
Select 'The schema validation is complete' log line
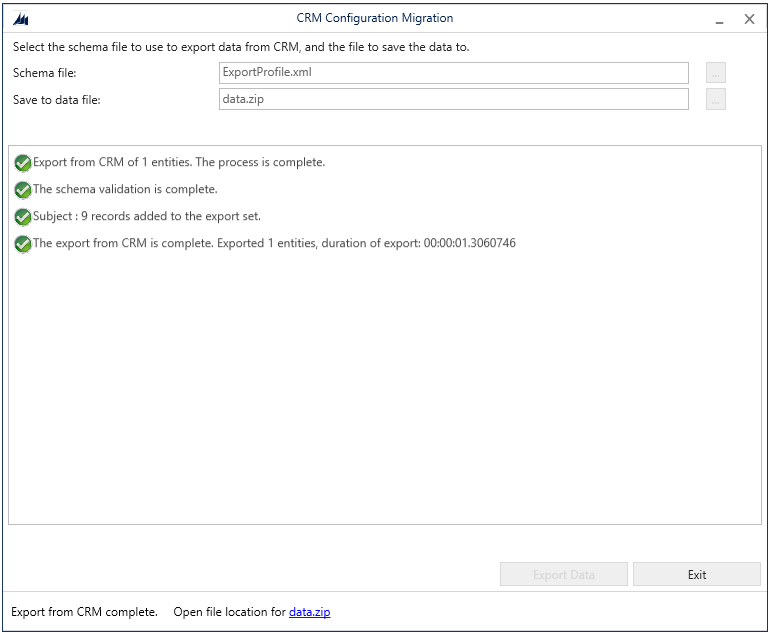coord(125,189)
